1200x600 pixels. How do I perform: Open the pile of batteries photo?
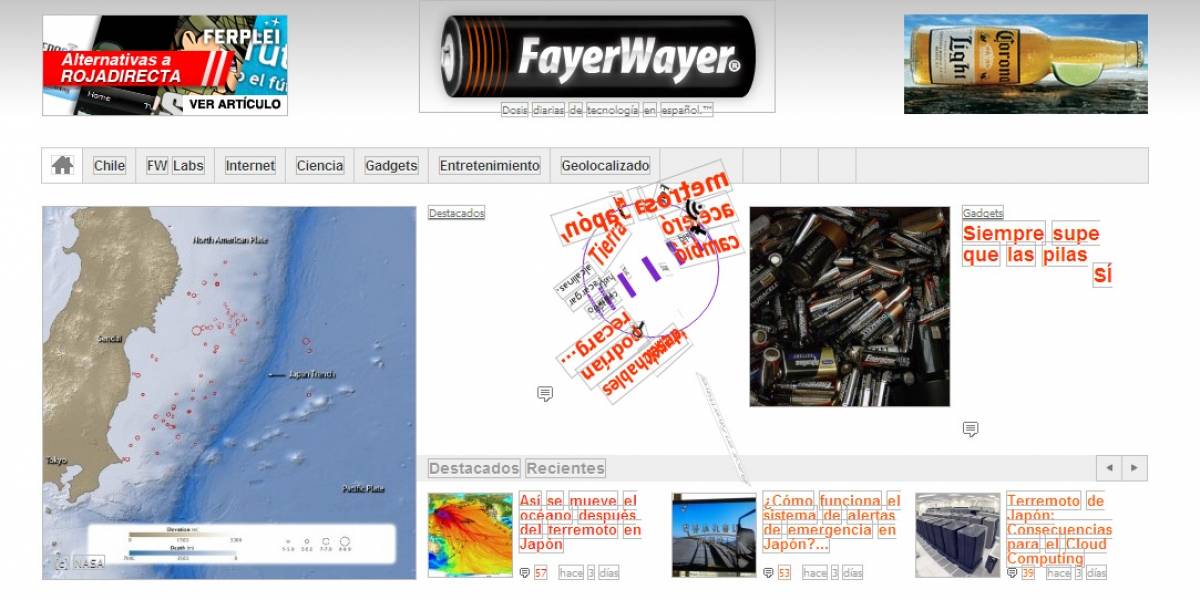point(850,307)
